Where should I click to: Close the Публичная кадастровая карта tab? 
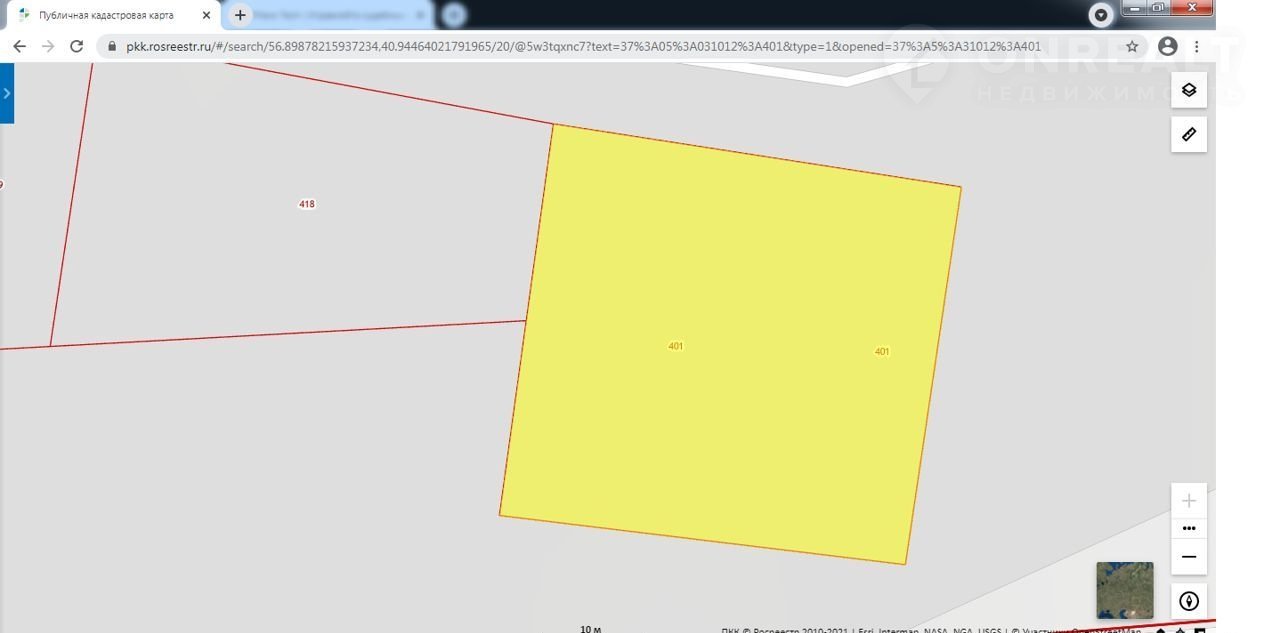[207, 15]
